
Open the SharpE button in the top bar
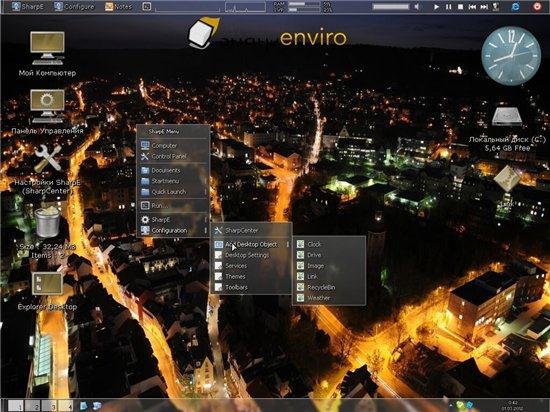28,6
